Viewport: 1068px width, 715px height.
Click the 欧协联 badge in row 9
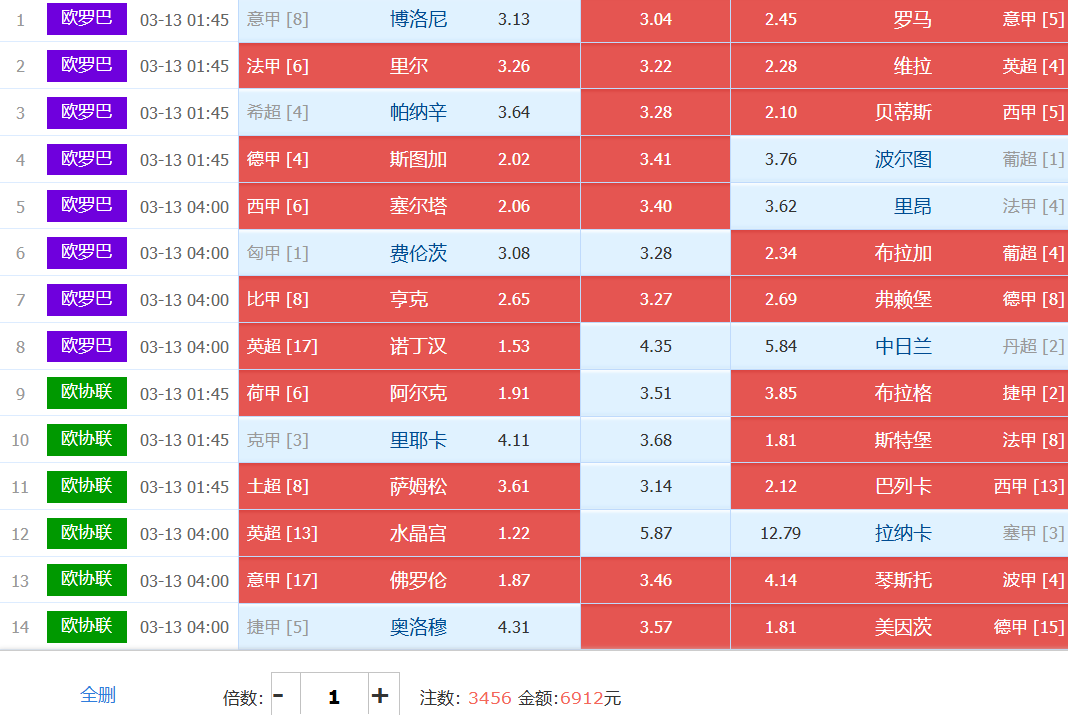point(87,392)
